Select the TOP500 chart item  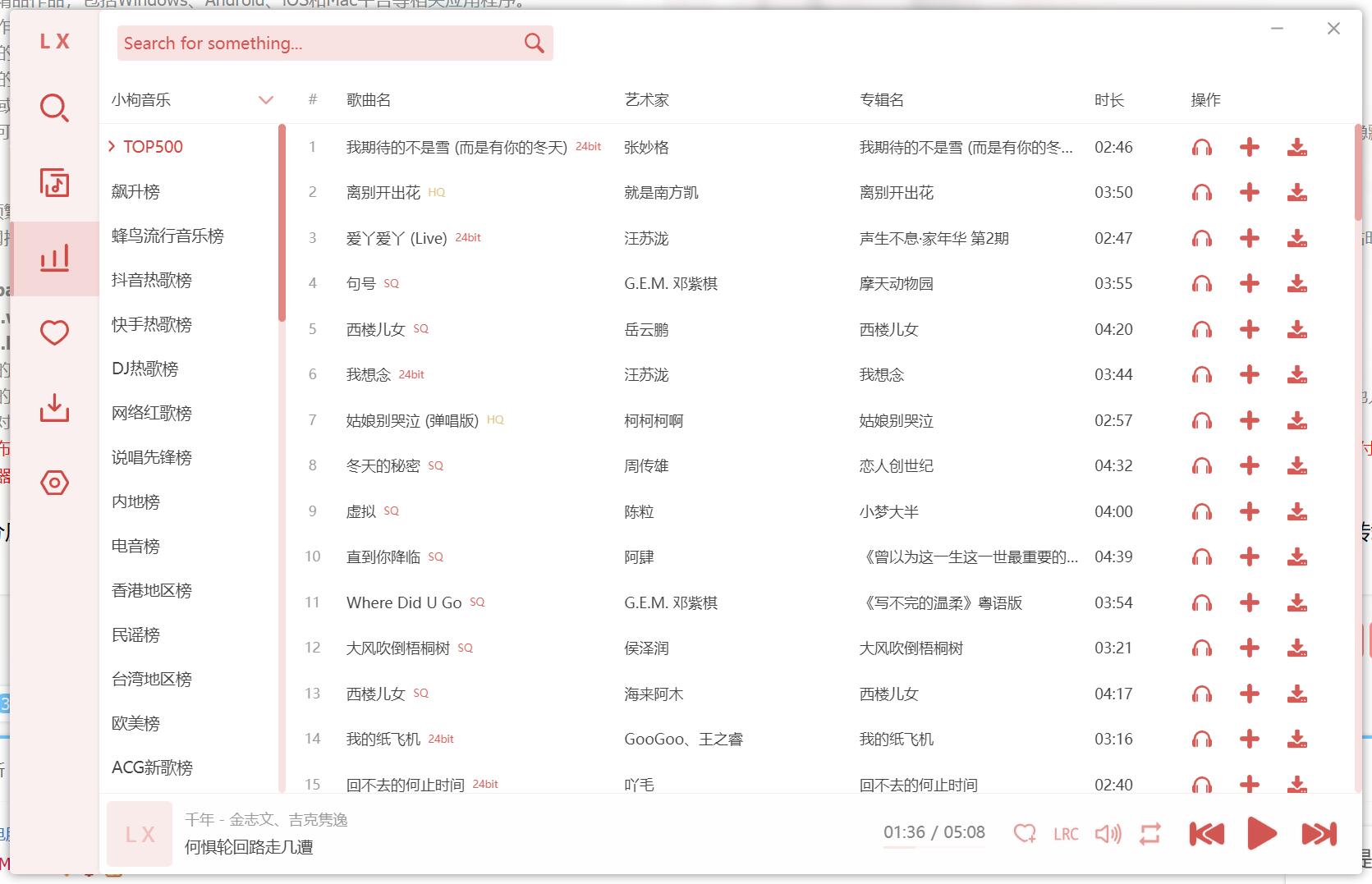coord(153,147)
